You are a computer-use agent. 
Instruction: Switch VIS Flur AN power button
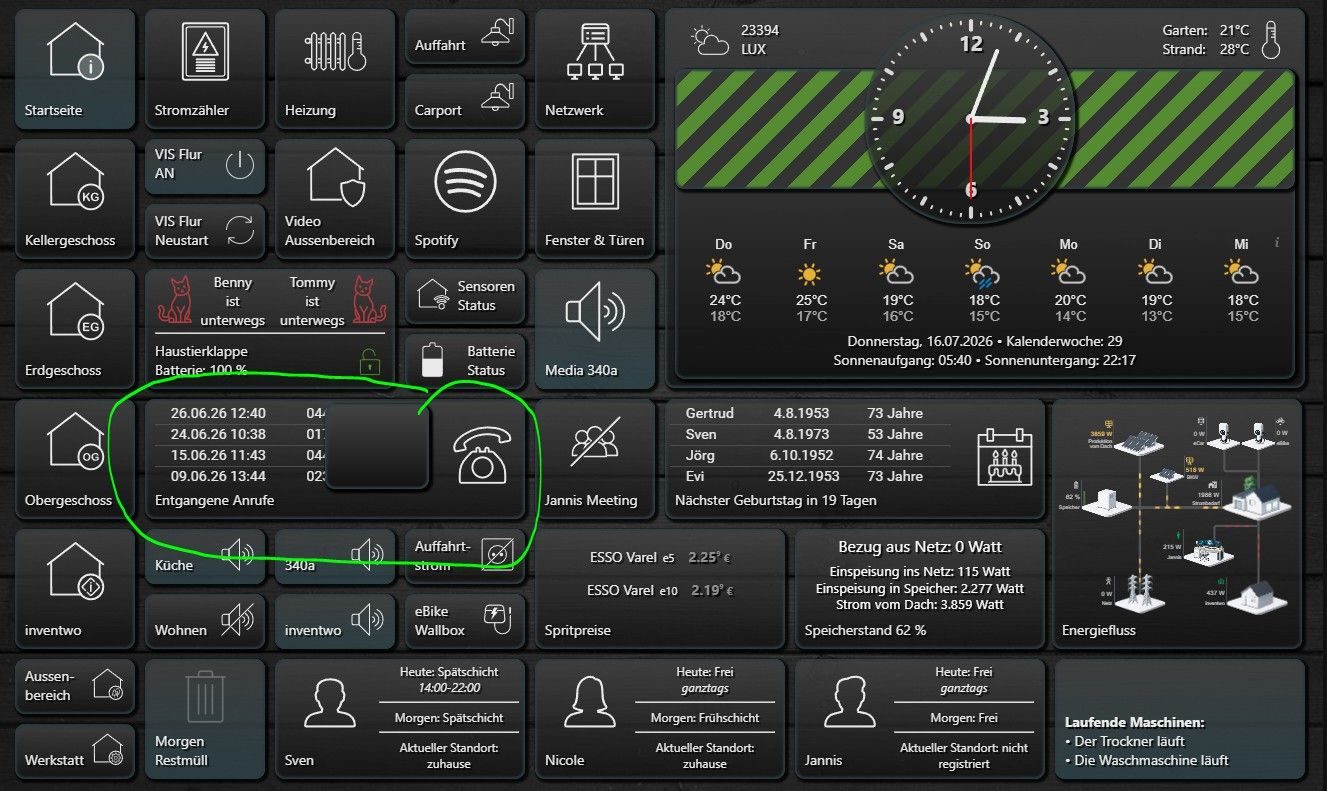[x=240, y=166]
